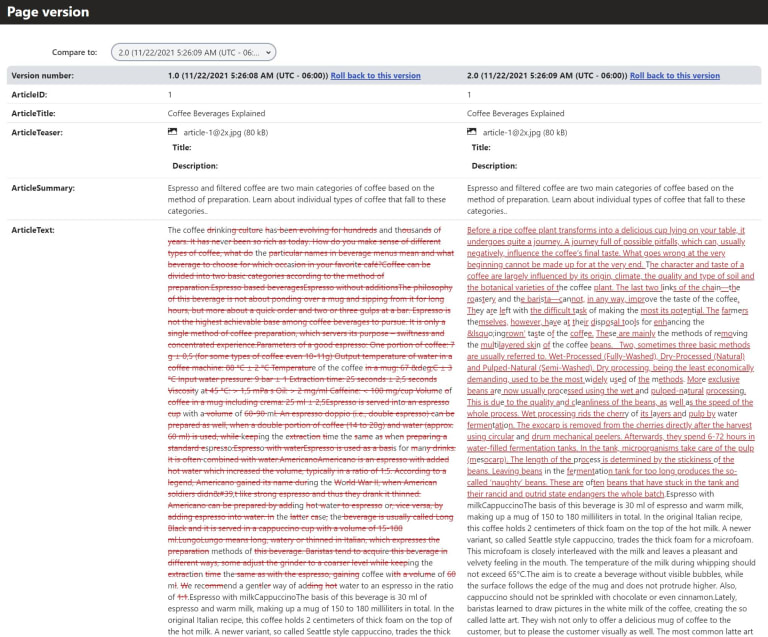Click version 2.0 timestamp text
This screenshot has height=637, width=768.
tap(547, 75)
